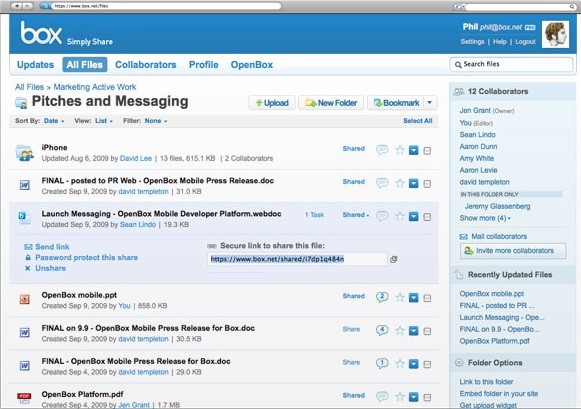This screenshot has width=581, height=409.
Task: Open the Updates tab
Action: 36,65
